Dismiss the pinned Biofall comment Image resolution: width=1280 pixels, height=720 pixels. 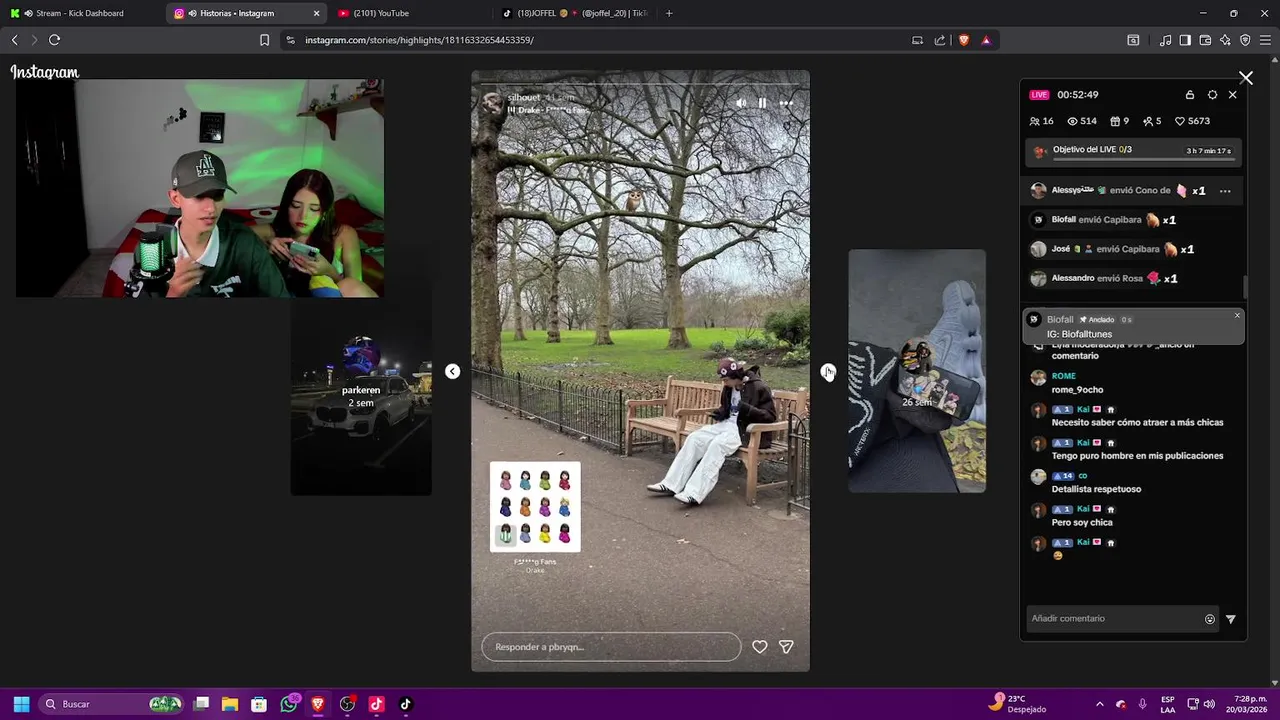[1237, 315]
